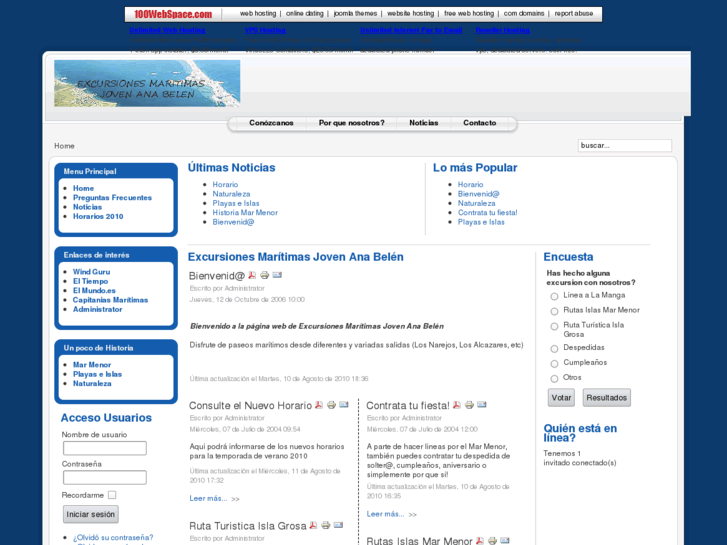Viewport: 727px width, 545px height.
Task: Email Rutas Islas Mar Menor article
Action: [504, 540]
